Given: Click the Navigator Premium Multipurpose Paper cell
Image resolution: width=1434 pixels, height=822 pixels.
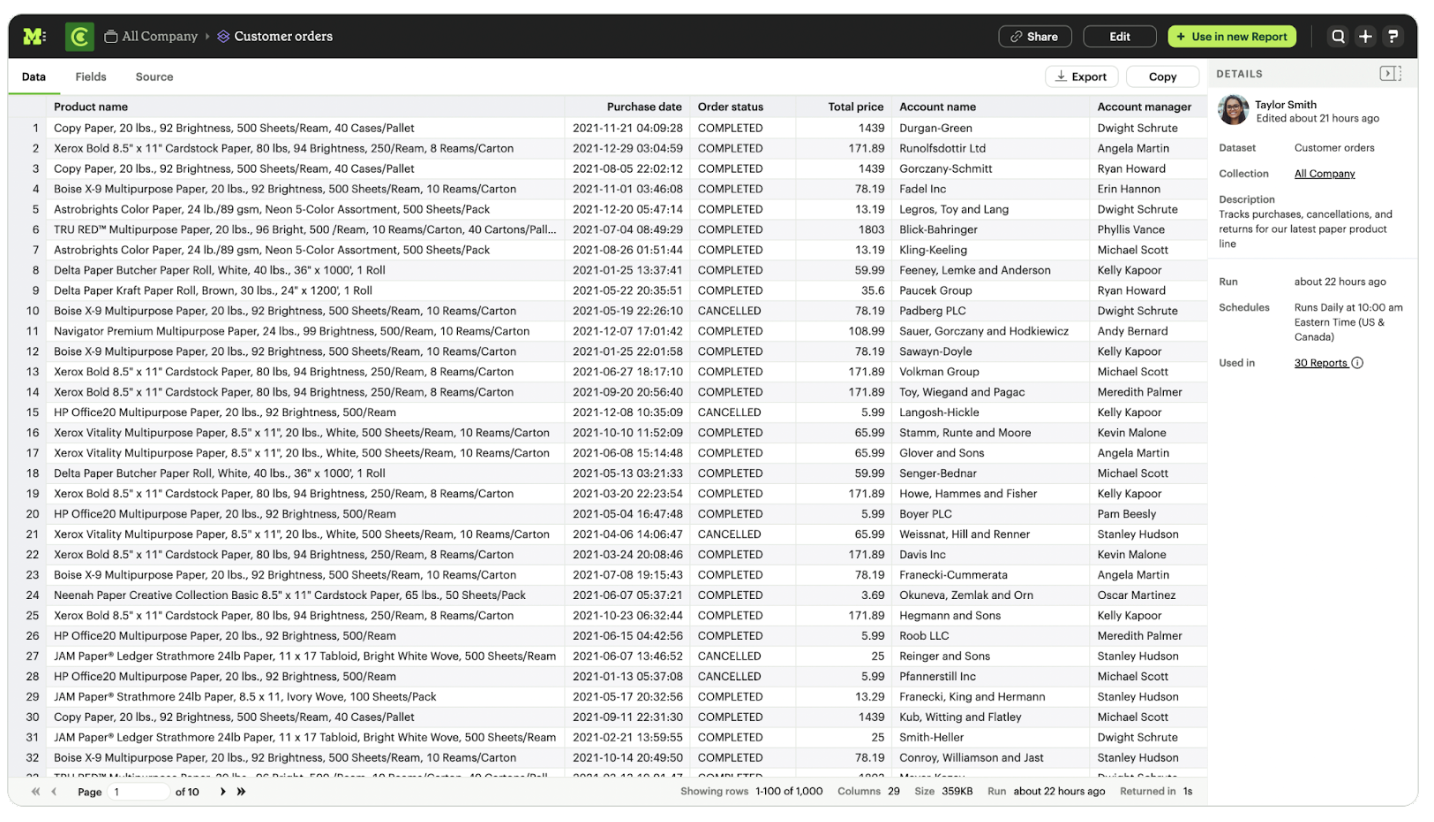Looking at the screenshot, I should 305,331.
